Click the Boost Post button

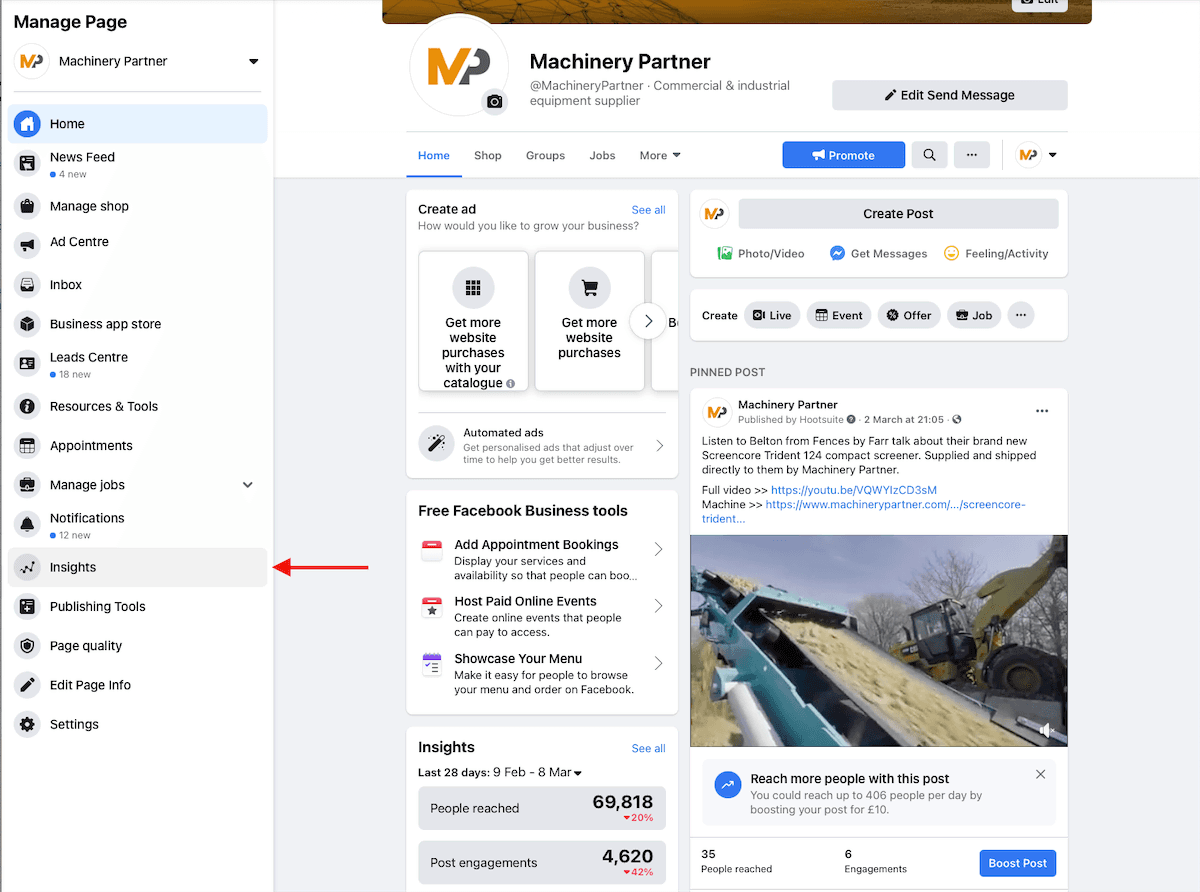point(1017,862)
